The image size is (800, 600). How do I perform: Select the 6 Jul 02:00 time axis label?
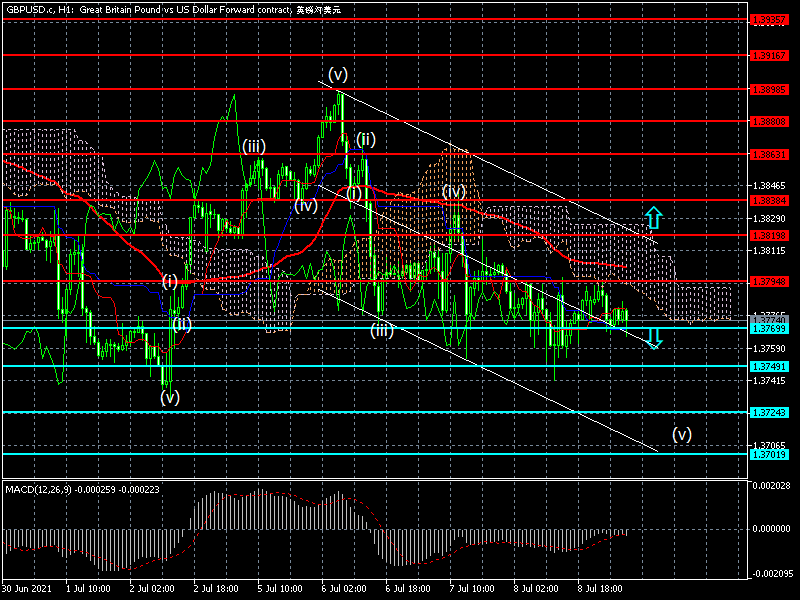pos(343,591)
